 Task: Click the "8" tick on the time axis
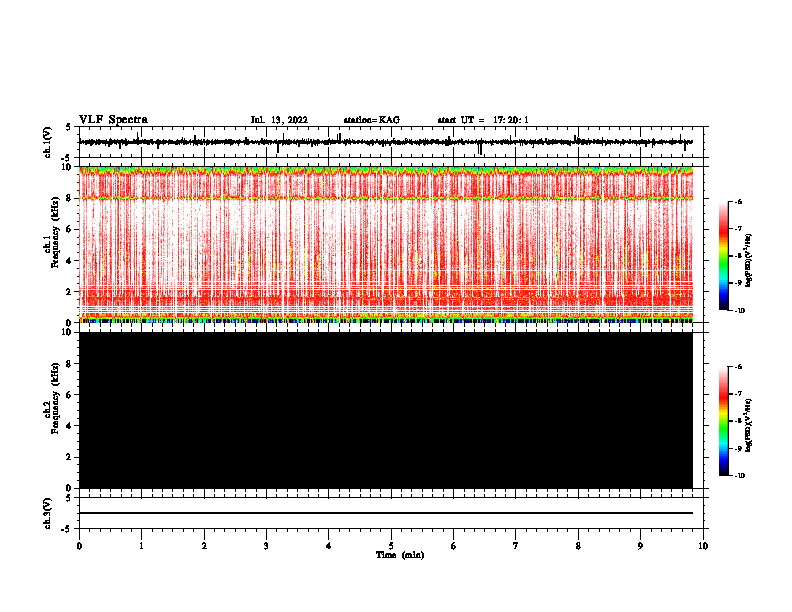click(578, 546)
